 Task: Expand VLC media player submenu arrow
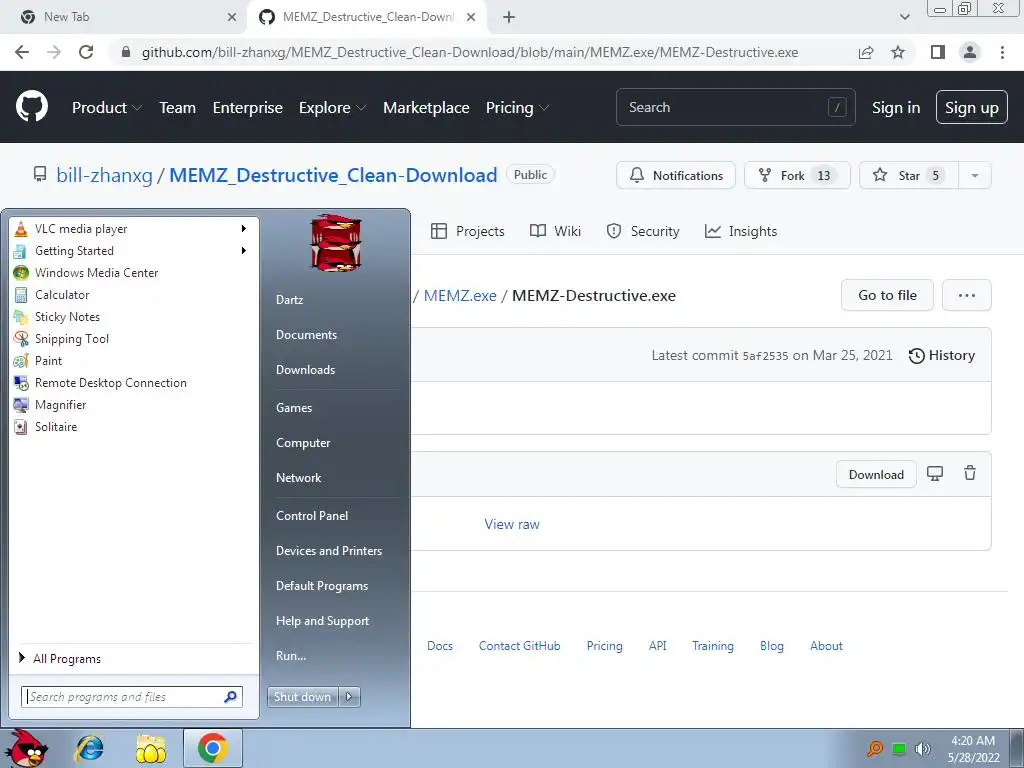(x=244, y=229)
